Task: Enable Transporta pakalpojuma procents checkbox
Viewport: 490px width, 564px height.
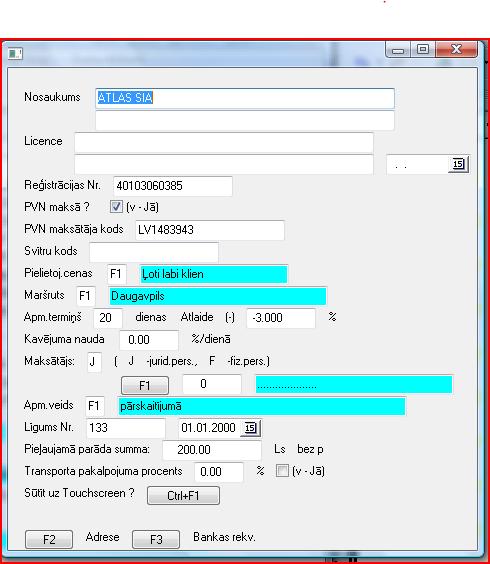Action: click(x=282, y=470)
